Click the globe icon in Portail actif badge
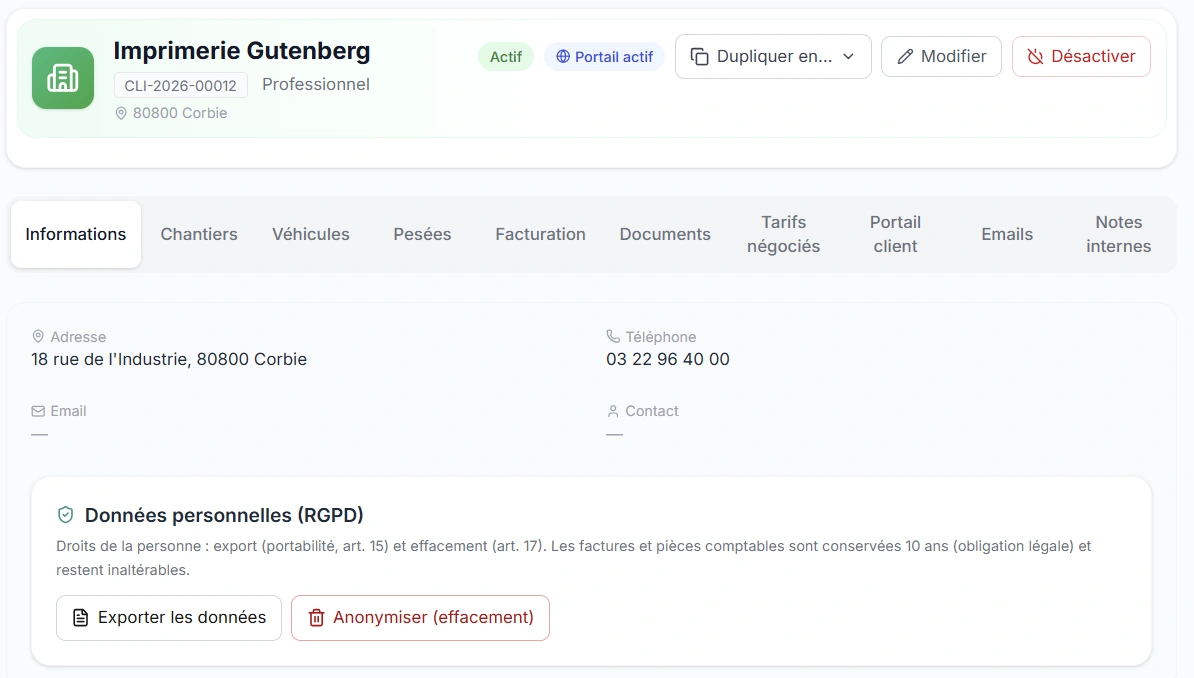1194x678 pixels. [563, 56]
